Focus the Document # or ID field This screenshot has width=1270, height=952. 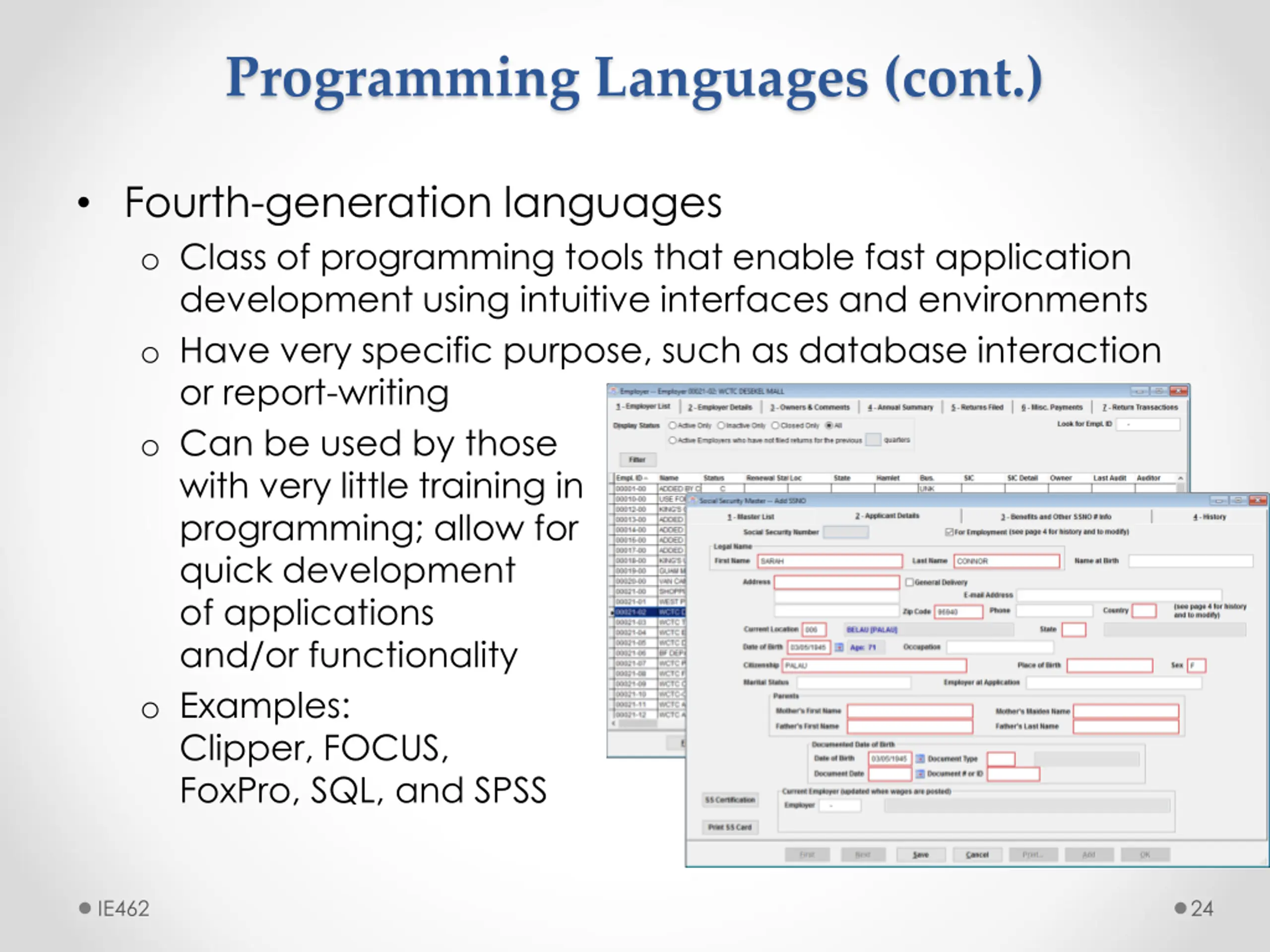(1014, 774)
